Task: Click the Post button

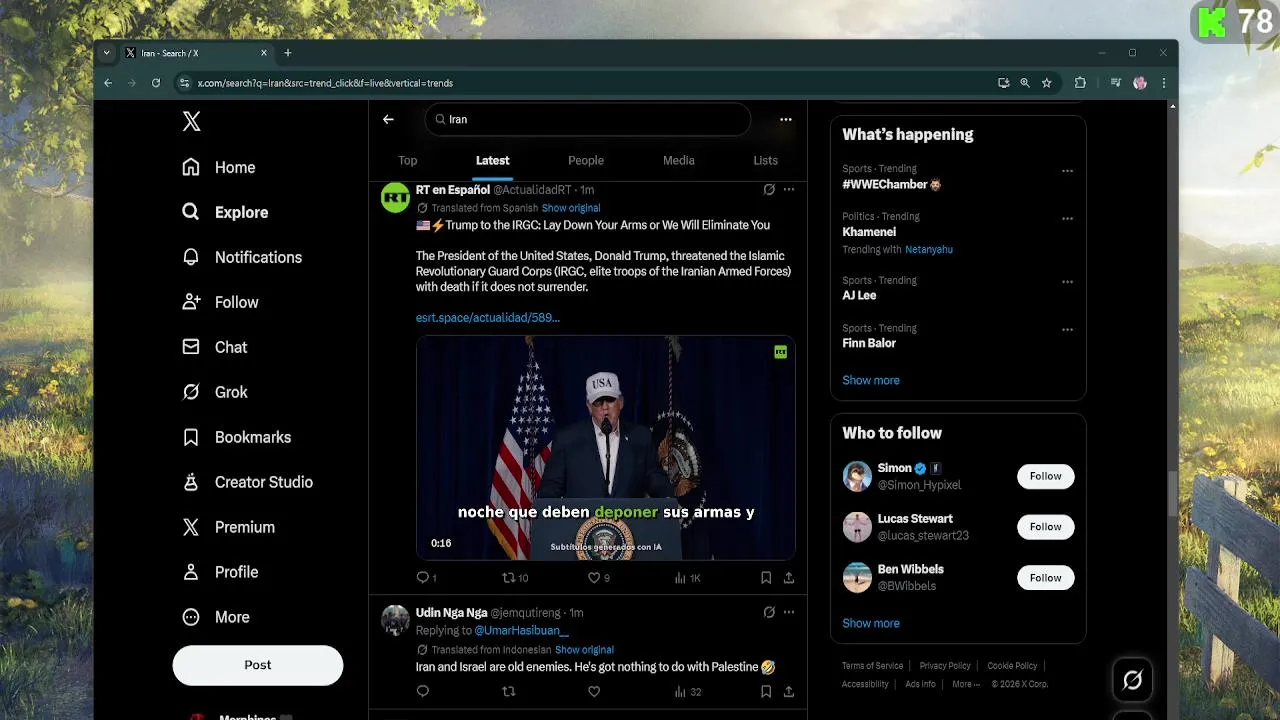Action: 258,665
